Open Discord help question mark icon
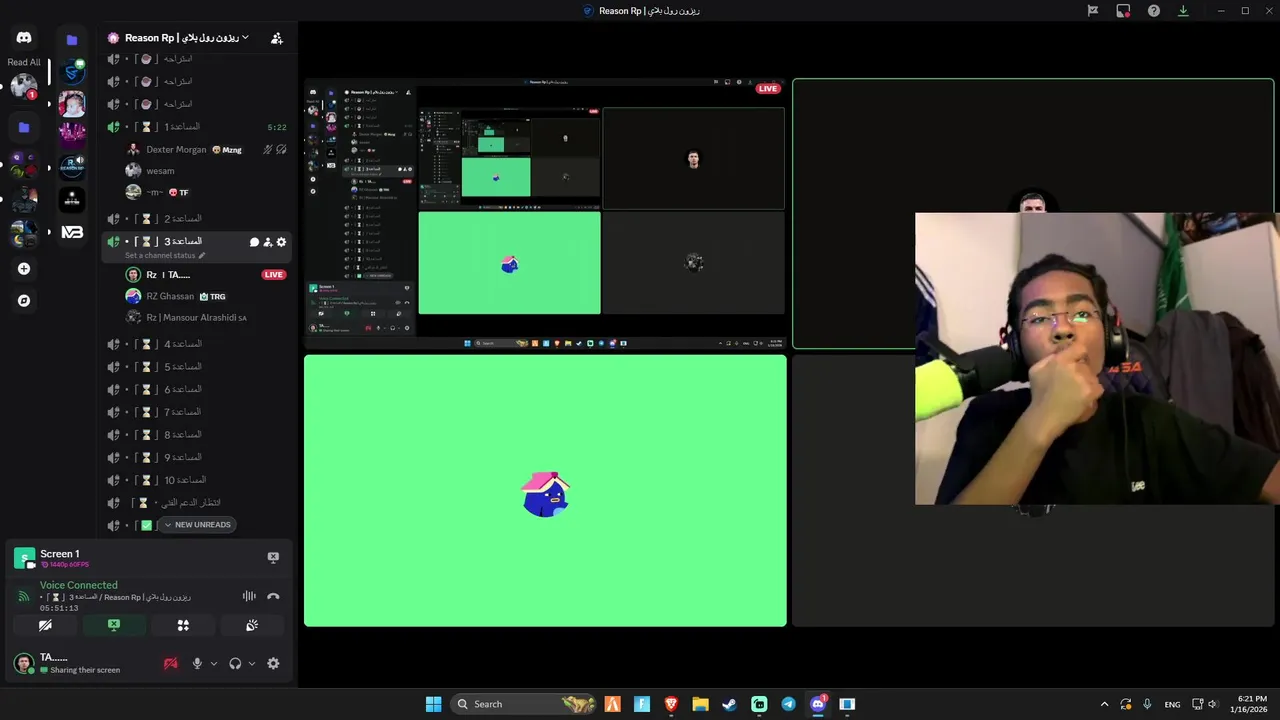This screenshot has height=720, width=1280. tap(1154, 11)
